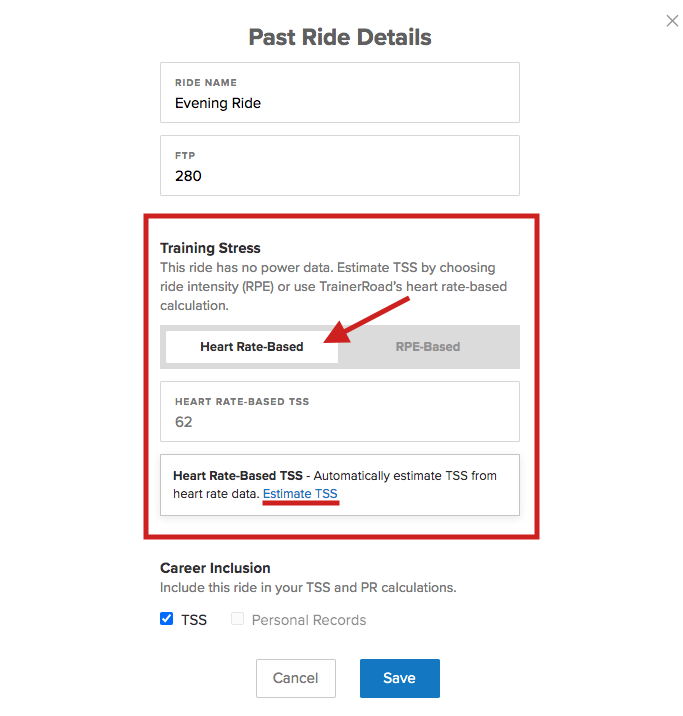Save the past ride details
Image resolution: width=683 pixels, height=716 pixels.
[x=400, y=678]
